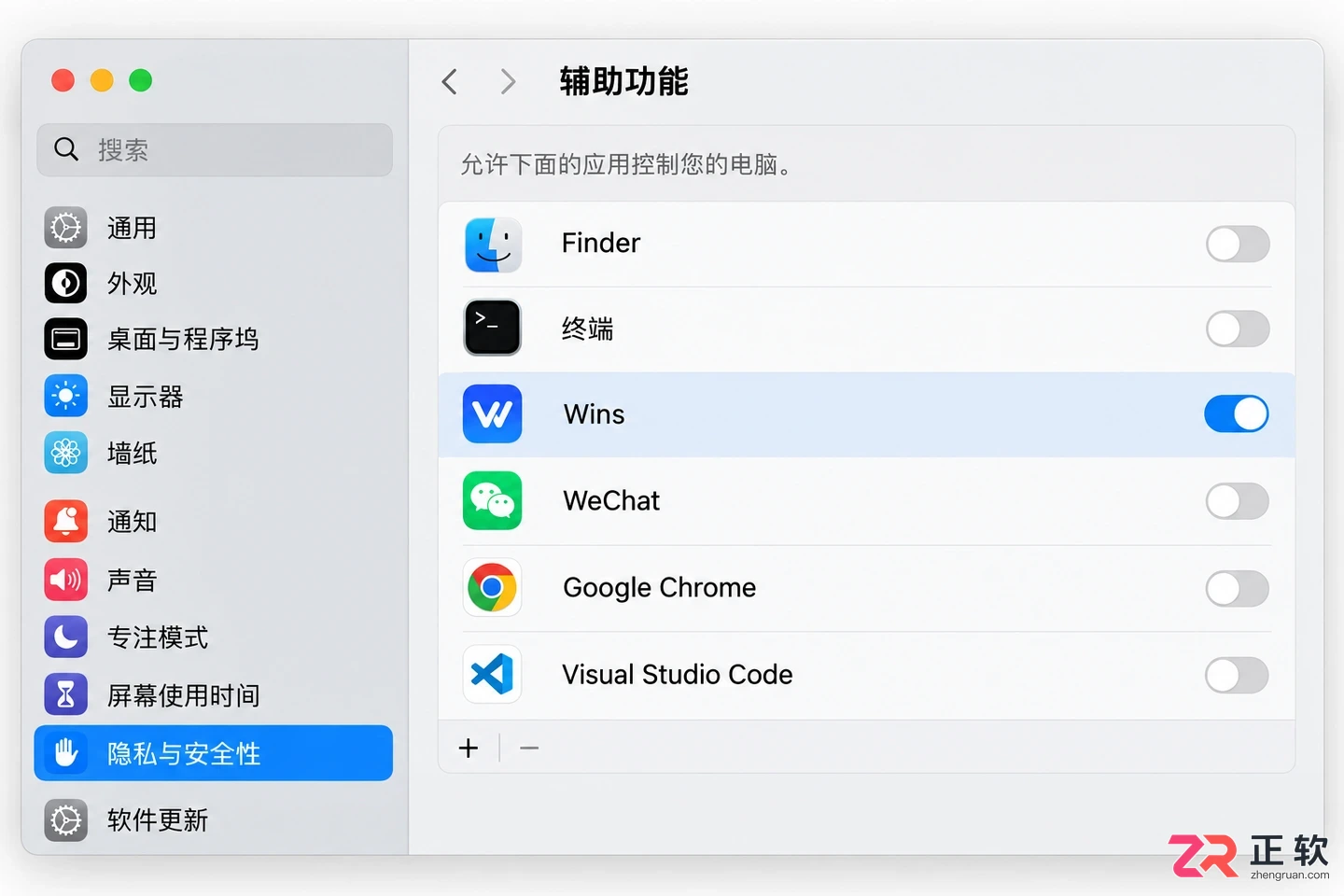The image size is (1344, 896).
Task: Open 通知 (Notifications) bell icon in sidebar
Action: point(66,521)
